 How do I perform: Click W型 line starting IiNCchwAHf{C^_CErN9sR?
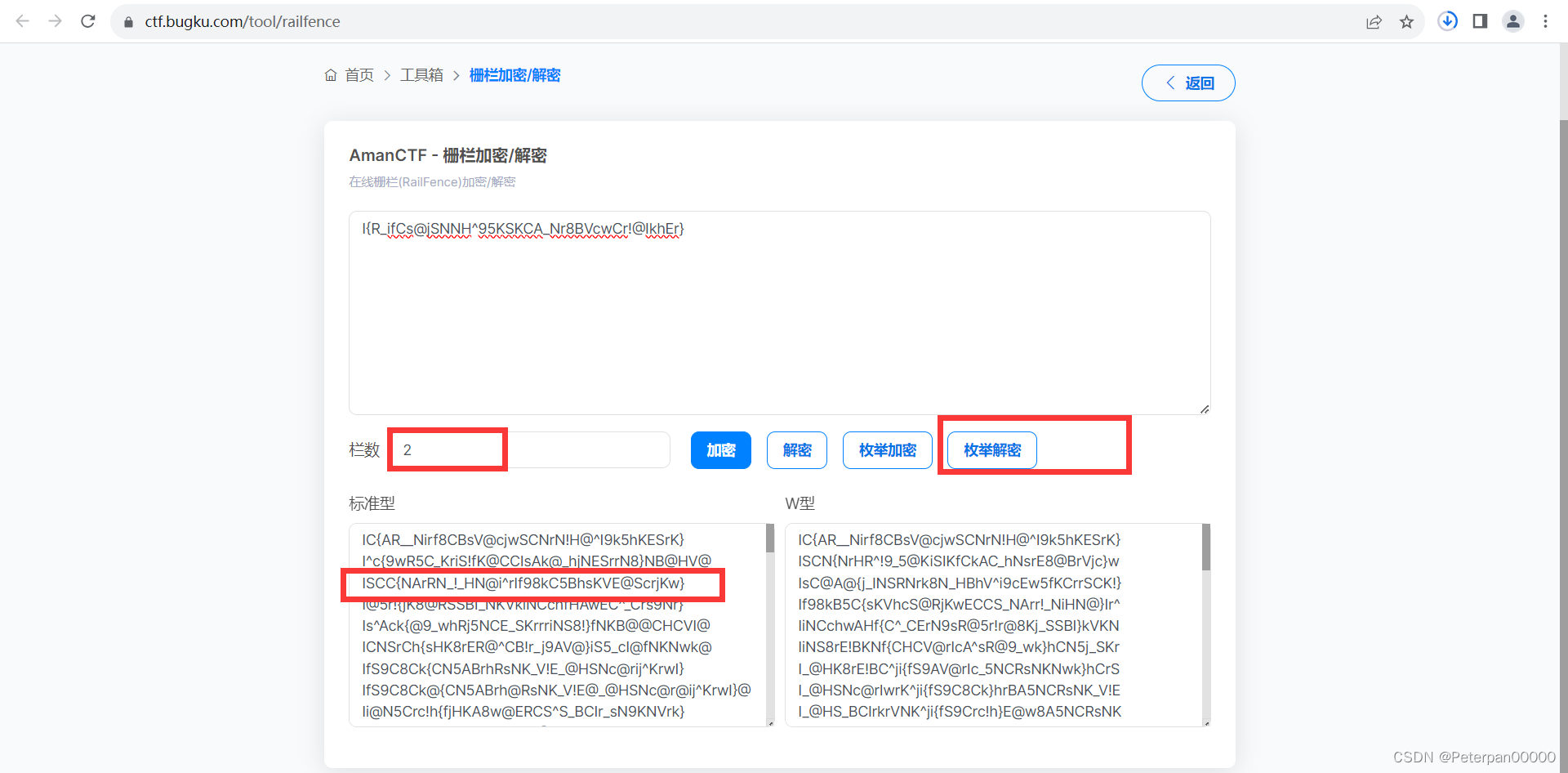click(x=959, y=626)
